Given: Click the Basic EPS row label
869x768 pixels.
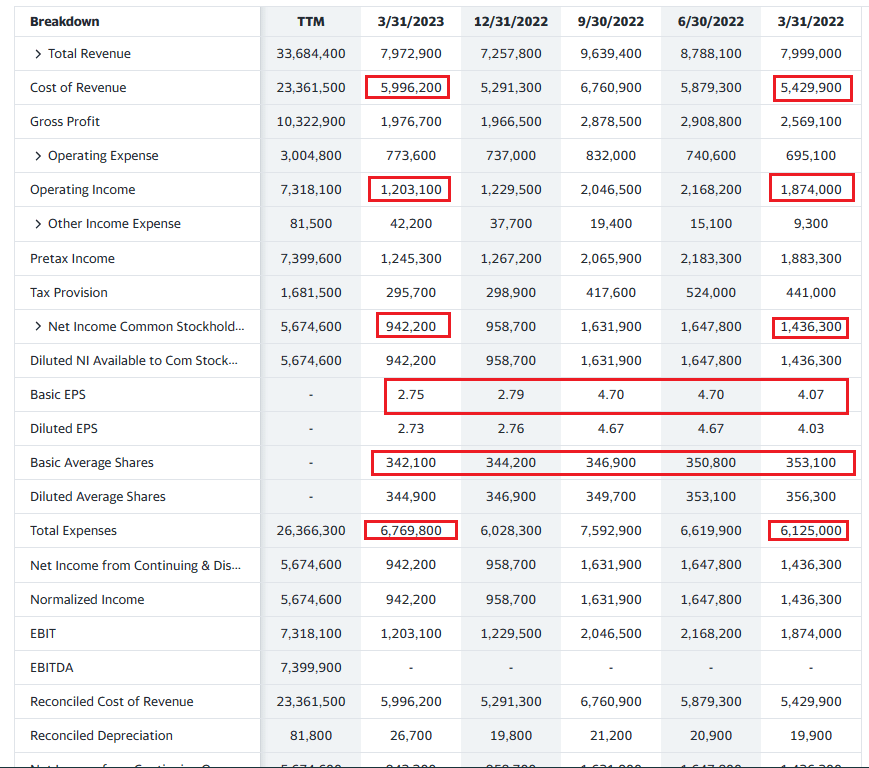Looking at the screenshot, I should pos(58,395).
